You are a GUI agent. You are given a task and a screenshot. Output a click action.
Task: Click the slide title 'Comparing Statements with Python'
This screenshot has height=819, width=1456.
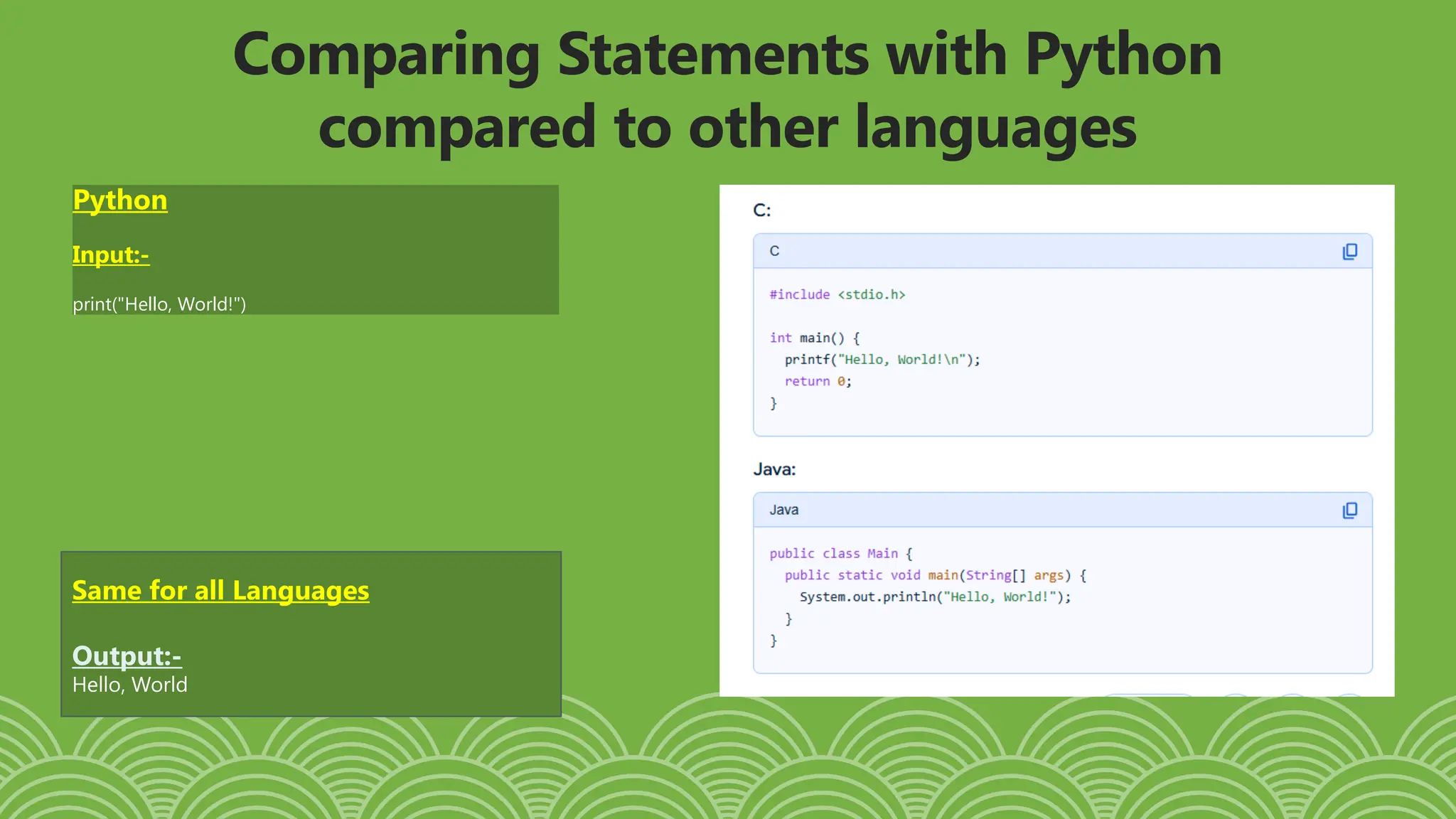727,55
